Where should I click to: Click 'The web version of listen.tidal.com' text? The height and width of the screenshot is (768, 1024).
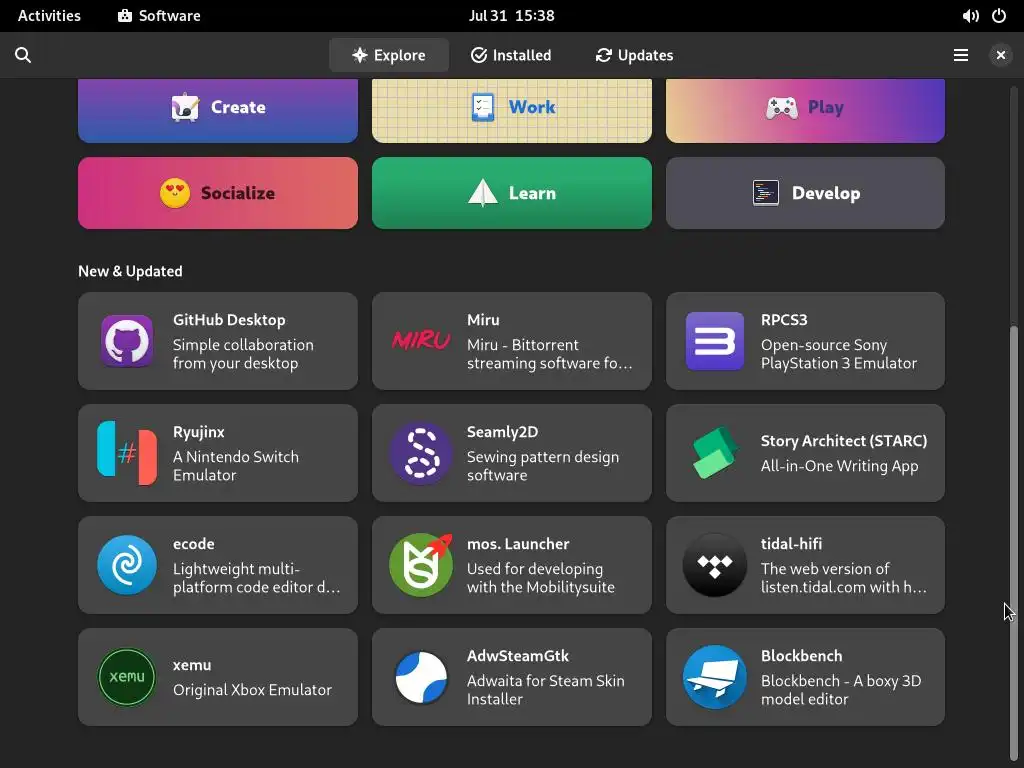[843, 578]
